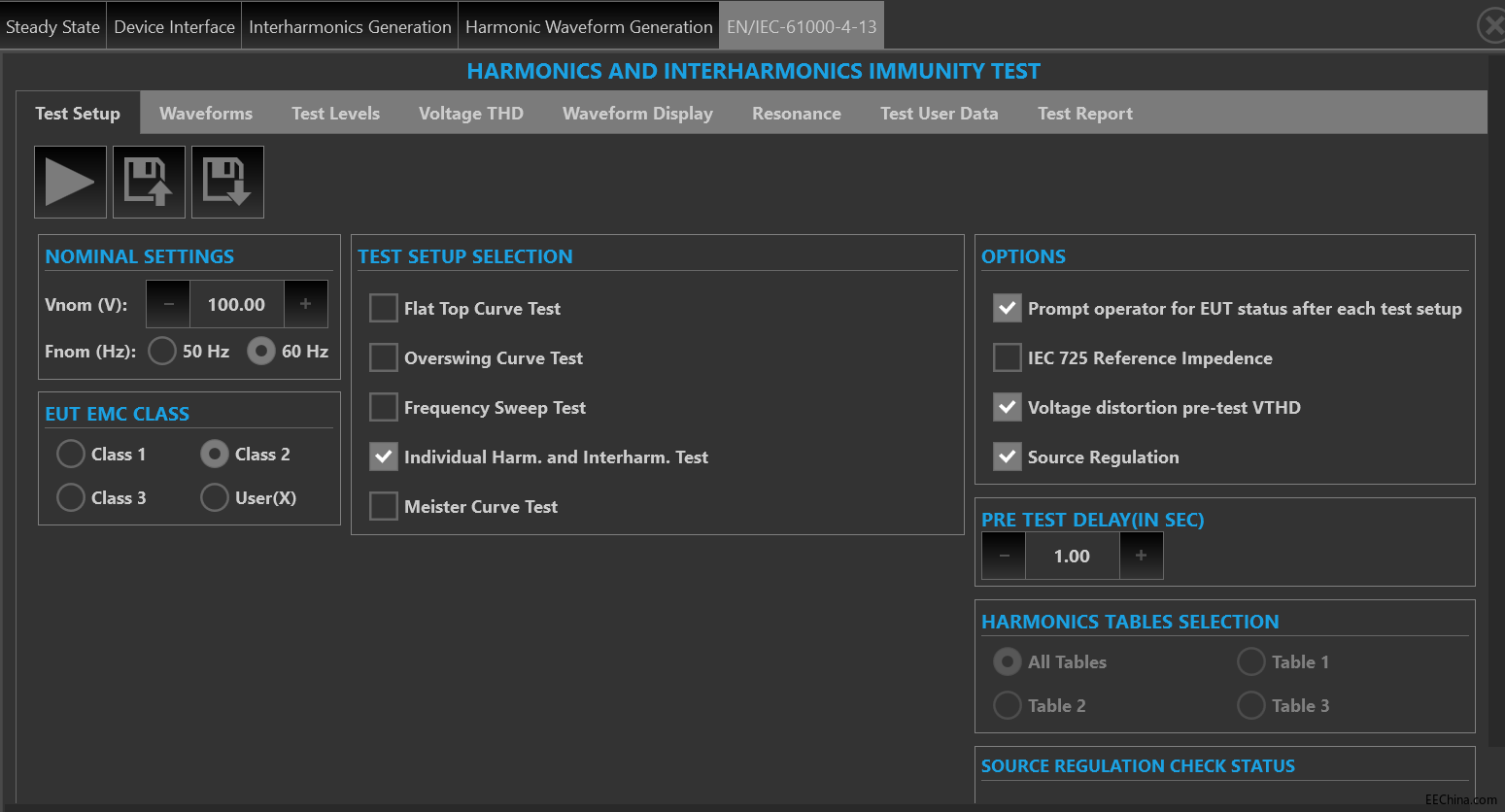1505x812 pixels.
Task: Enable Frequency Sweep Test
Action: click(384, 407)
